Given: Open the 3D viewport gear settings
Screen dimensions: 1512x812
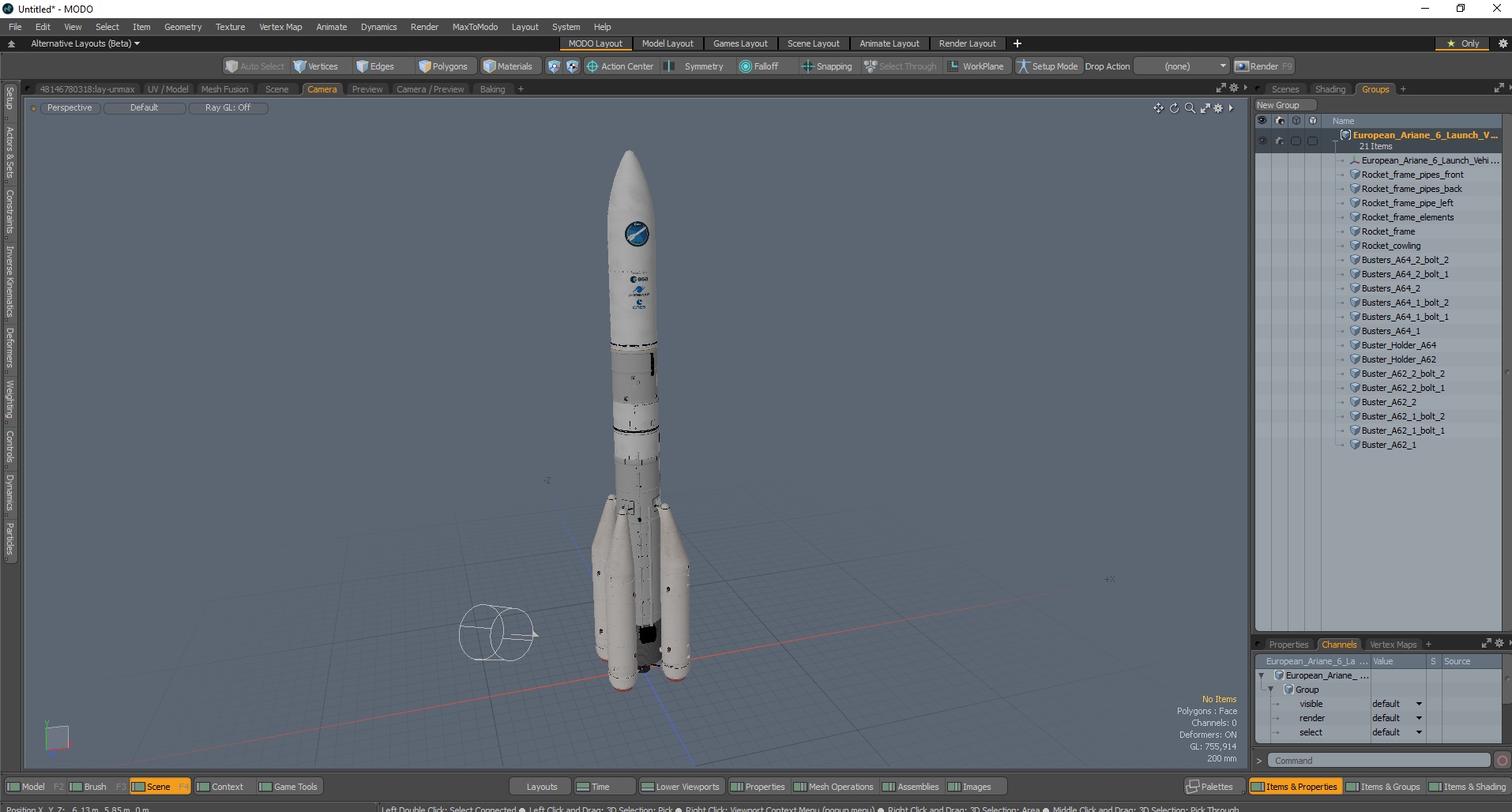Looking at the screenshot, I should (x=1218, y=108).
